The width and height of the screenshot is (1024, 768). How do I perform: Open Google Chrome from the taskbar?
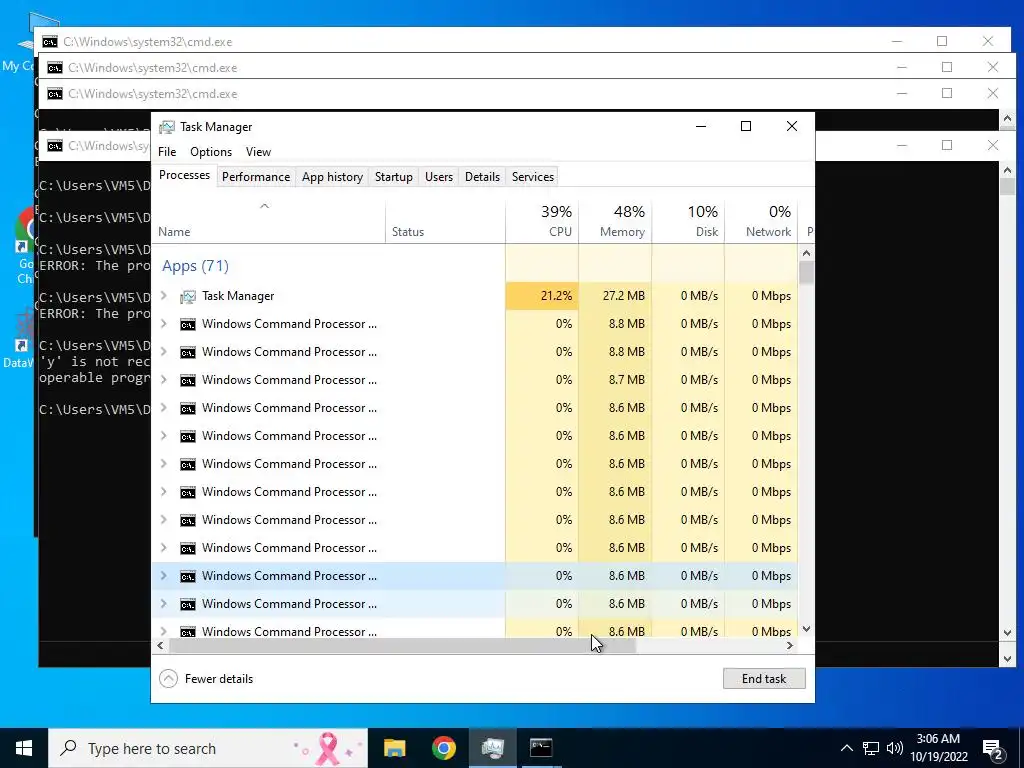(x=443, y=748)
